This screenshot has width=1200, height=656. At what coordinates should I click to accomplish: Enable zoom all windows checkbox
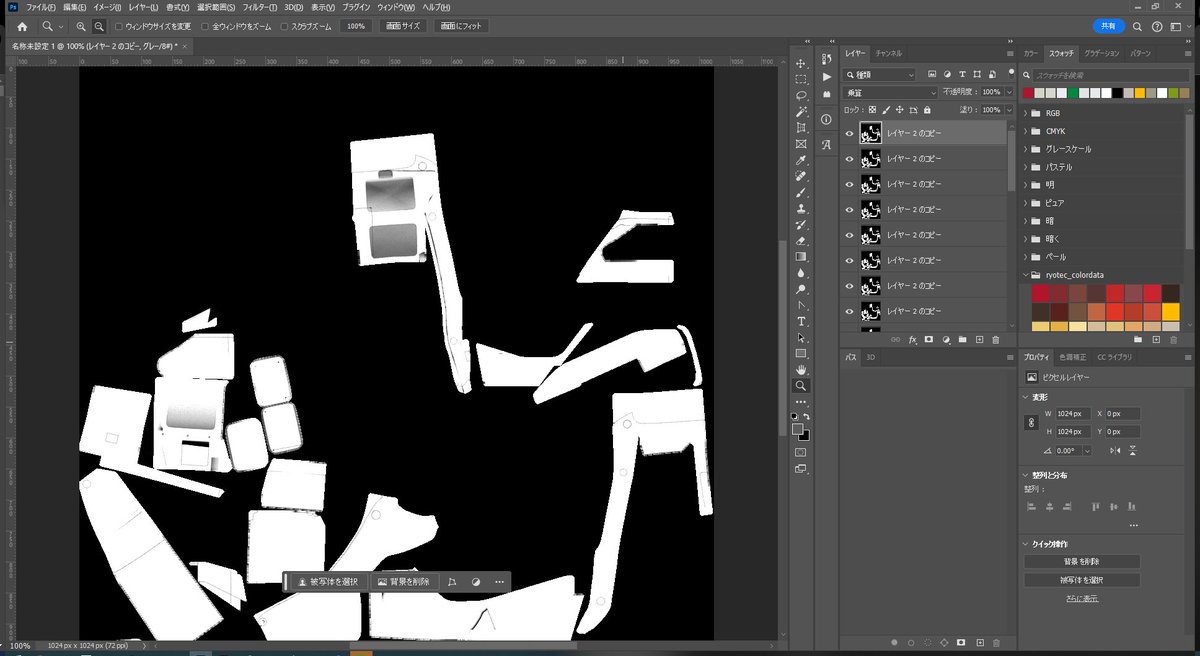(x=205, y=26)
